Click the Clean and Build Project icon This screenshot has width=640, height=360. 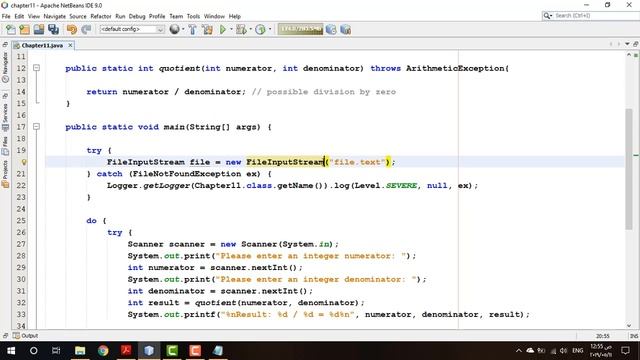[207, 29]
